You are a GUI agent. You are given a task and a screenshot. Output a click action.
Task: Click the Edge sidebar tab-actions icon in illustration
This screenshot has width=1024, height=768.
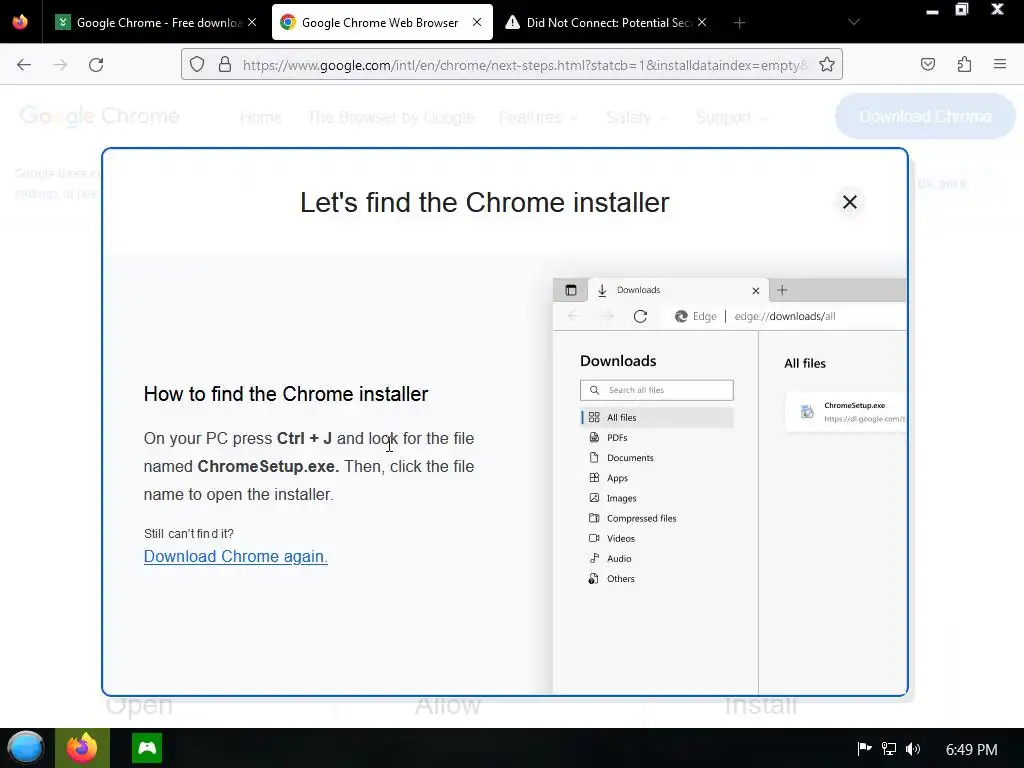tap(571, 290)
